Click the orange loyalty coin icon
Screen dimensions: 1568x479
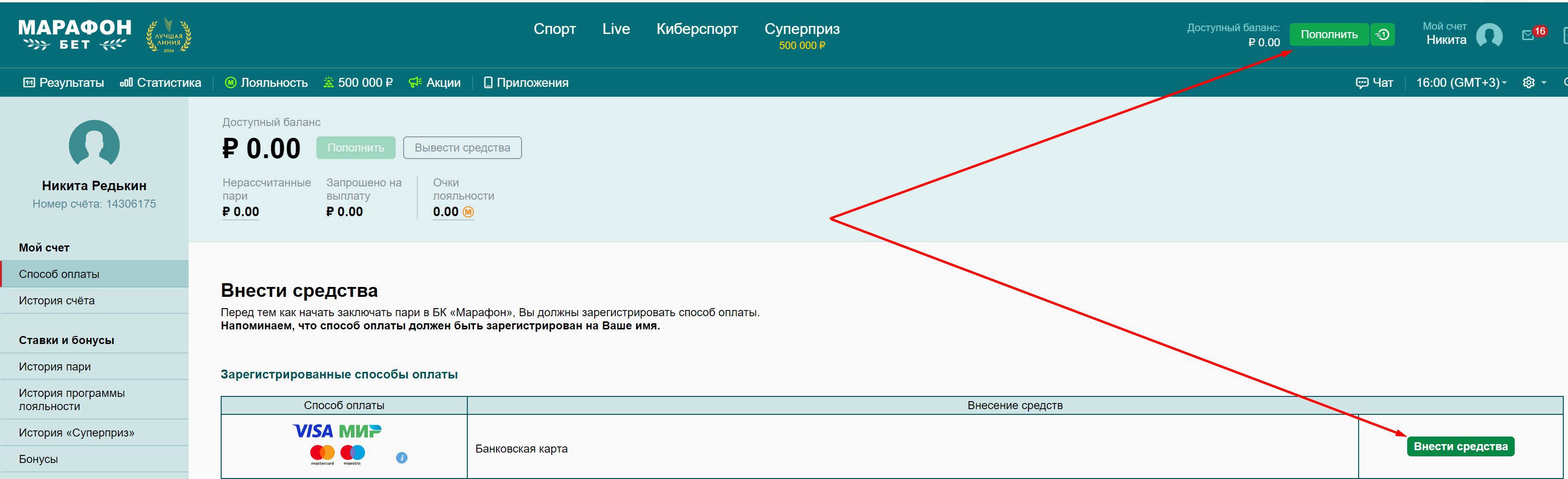coord(468,212)
